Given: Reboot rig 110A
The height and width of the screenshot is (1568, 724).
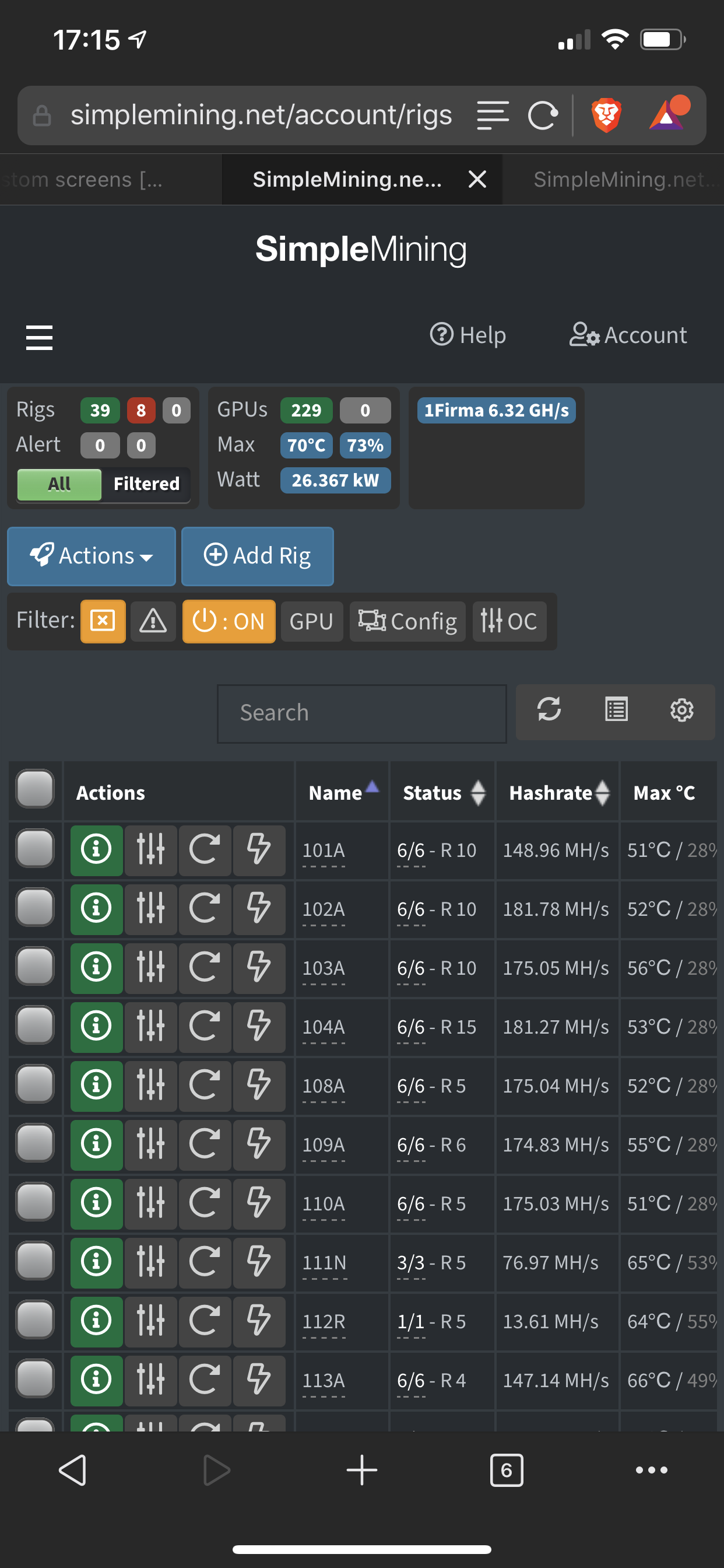Looking at the screenshot, I should pyautogui.click(x=205, y=1203).
